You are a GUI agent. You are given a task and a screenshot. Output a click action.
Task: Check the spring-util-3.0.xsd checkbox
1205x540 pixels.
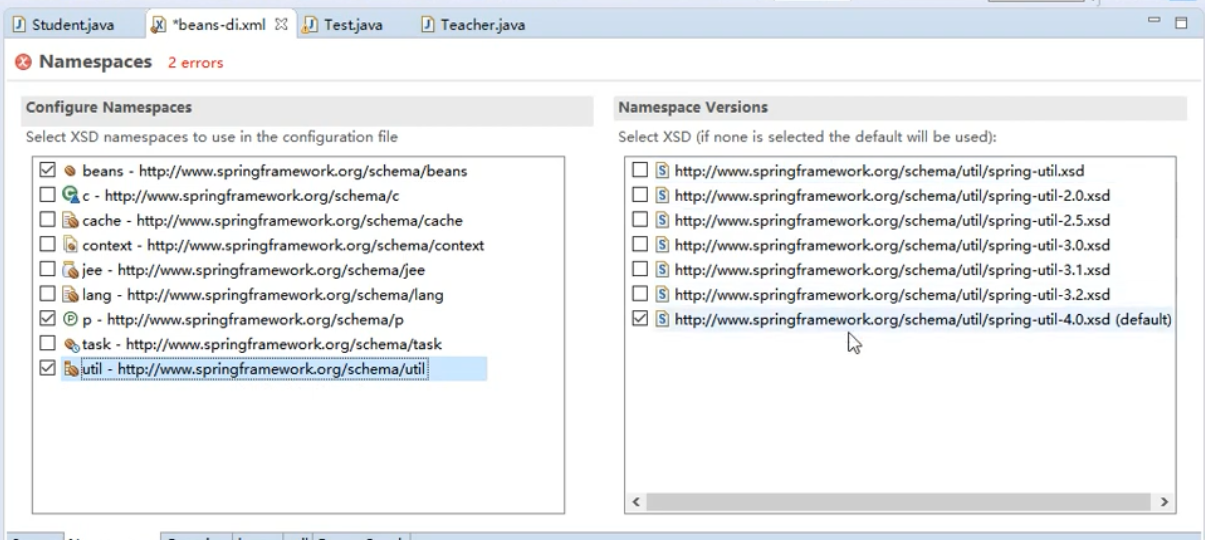[641, 245]
